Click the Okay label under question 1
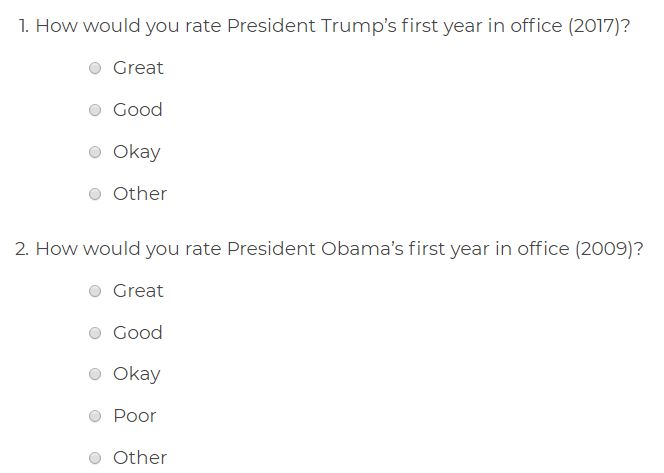 pos(137,152)
